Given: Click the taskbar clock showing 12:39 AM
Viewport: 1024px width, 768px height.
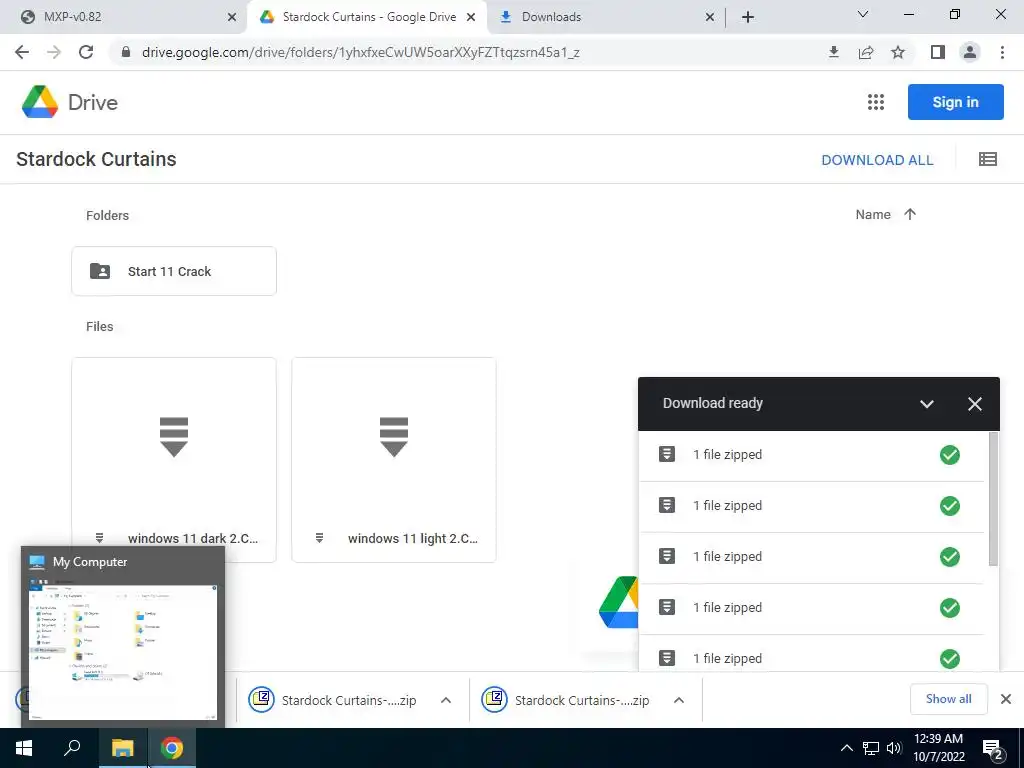Looking at the screenshot, I should (x=938, y=748).
